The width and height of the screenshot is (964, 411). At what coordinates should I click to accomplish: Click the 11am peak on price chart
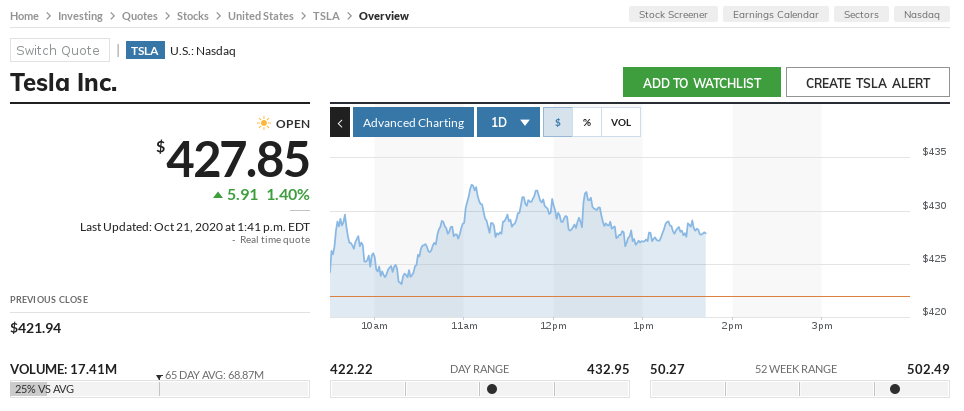point(472,186)
